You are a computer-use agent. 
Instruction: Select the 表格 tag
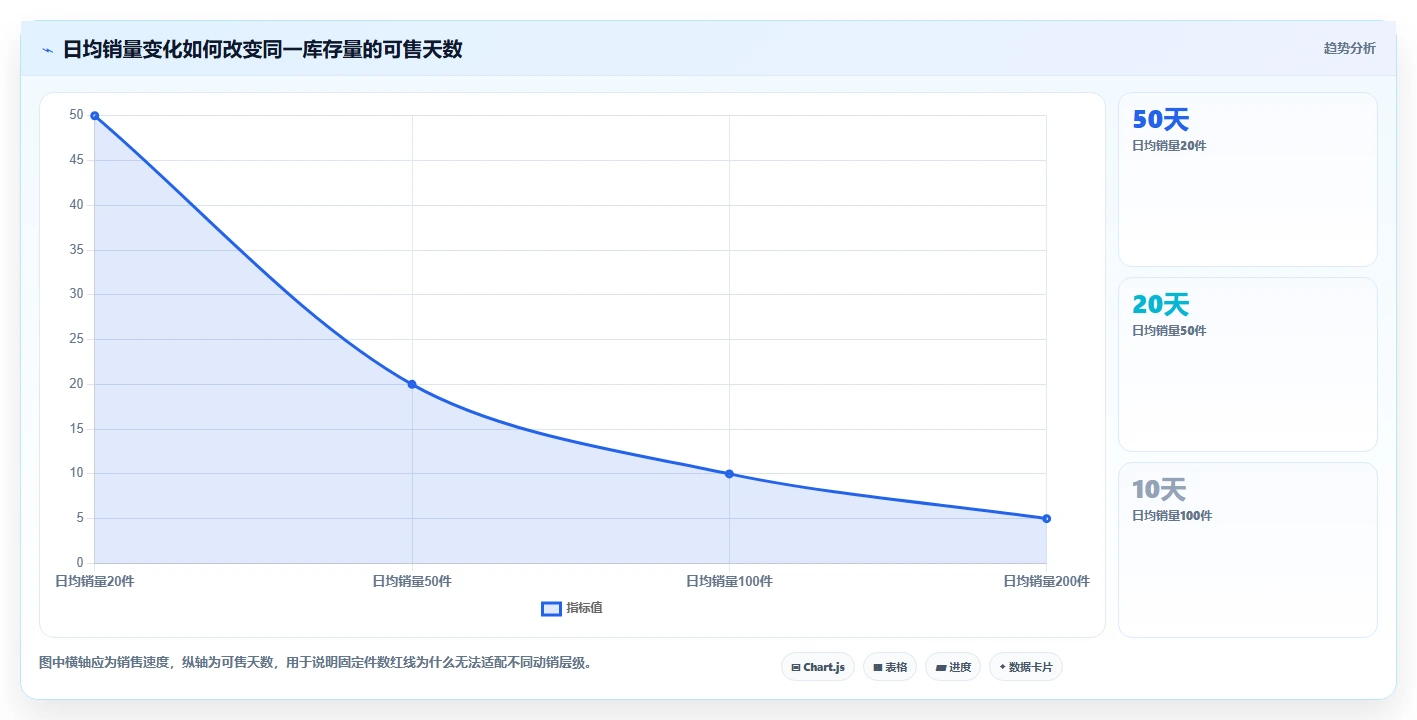click(889, 667)
